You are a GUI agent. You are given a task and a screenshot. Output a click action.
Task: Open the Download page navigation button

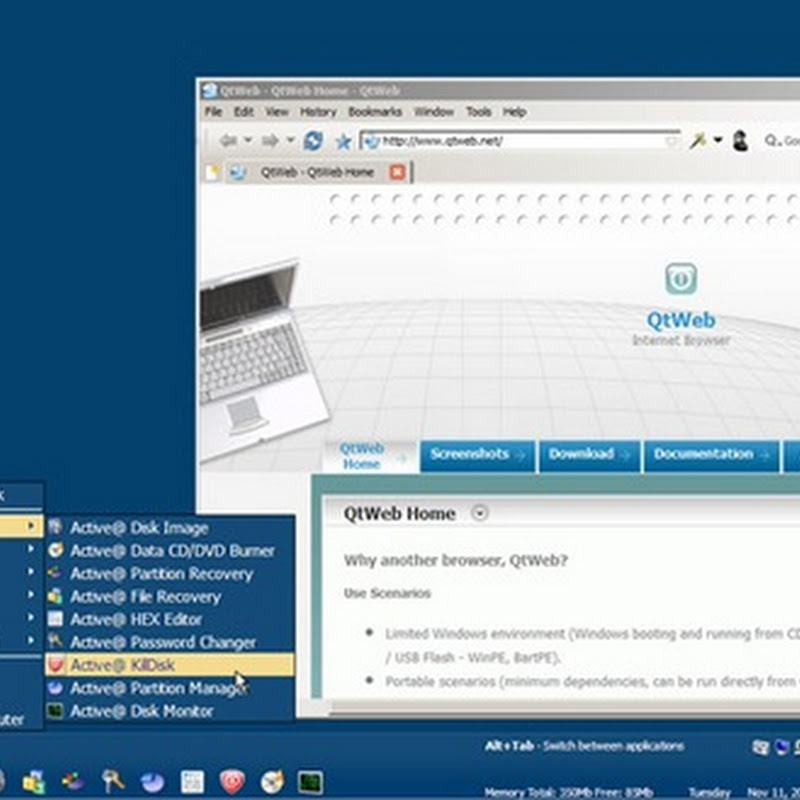tap(589, 456)
